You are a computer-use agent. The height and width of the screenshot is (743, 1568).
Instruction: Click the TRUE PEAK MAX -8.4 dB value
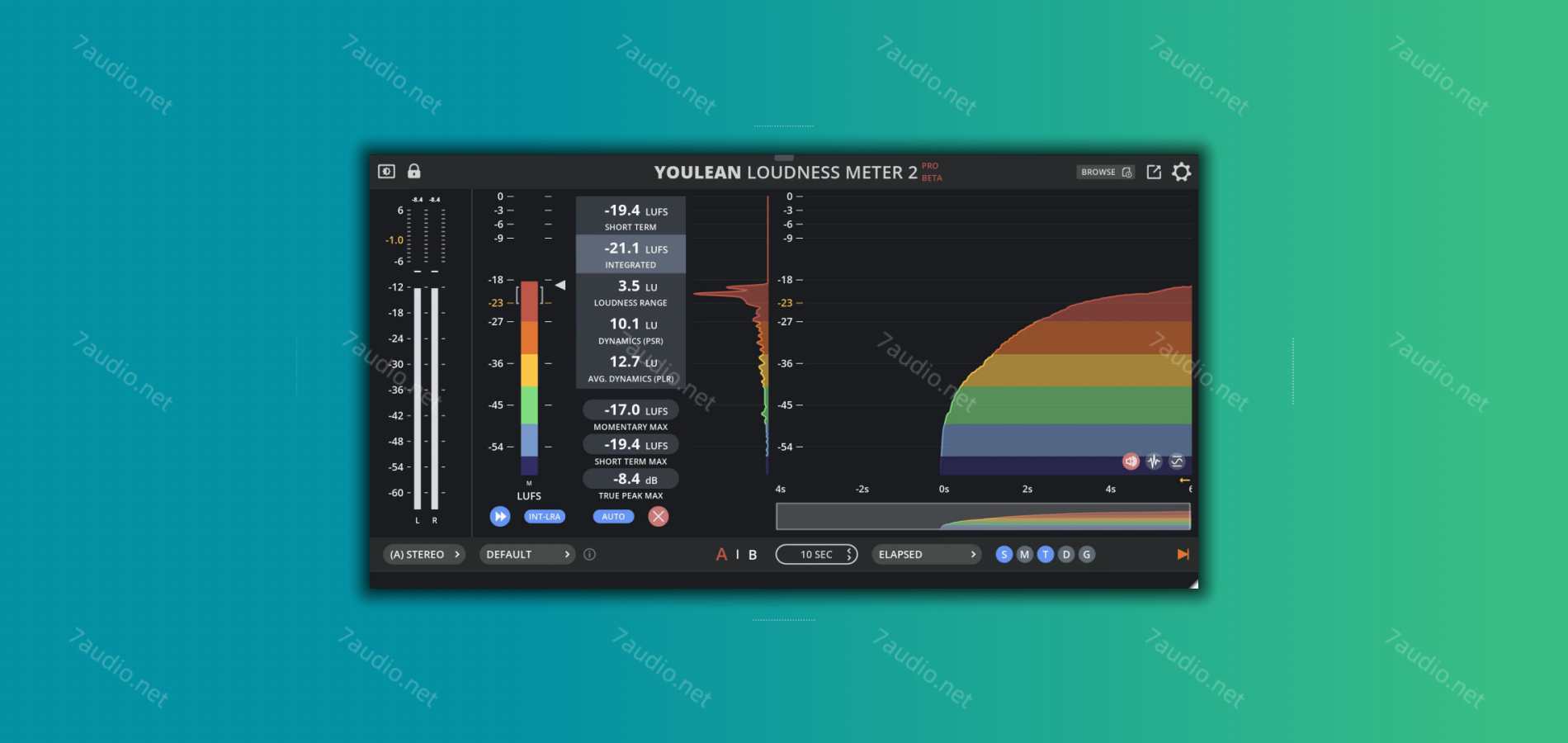pyautogui.click(x=631, y=480)
